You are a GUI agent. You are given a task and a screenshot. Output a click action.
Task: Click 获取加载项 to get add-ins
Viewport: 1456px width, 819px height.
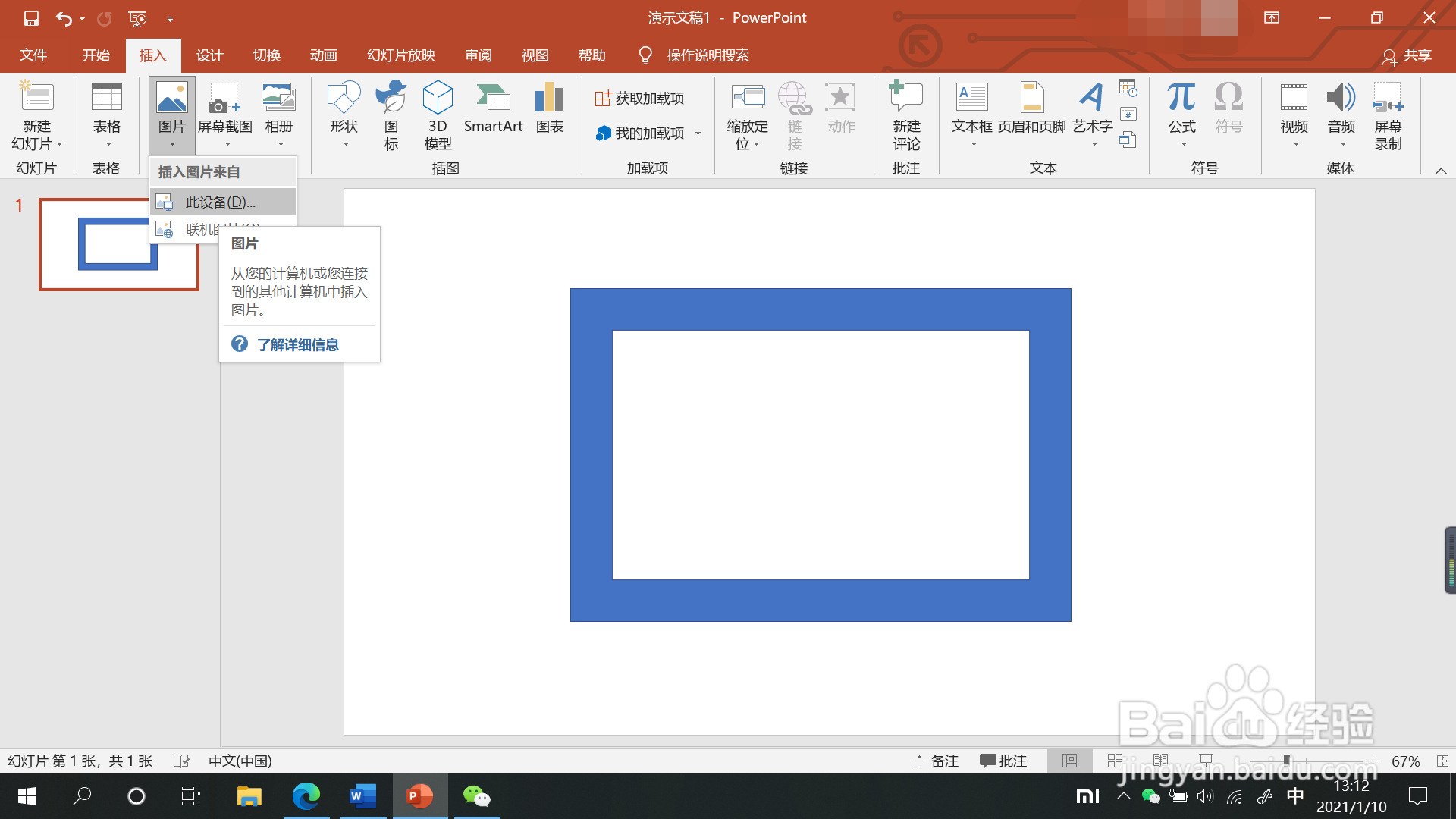pyautogui.click(x=639, y=98)
